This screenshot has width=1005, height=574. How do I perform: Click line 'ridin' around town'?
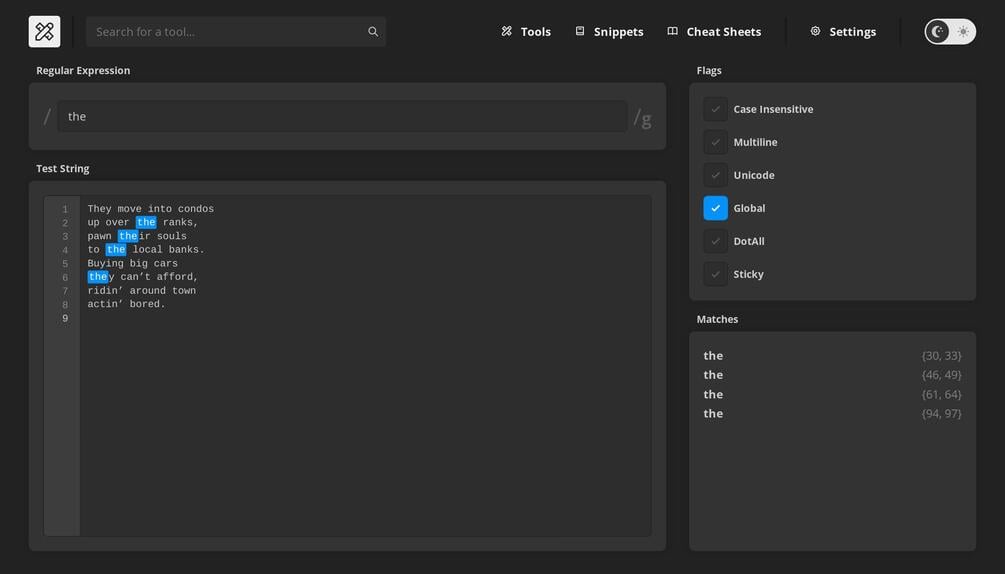coord(142,291)
